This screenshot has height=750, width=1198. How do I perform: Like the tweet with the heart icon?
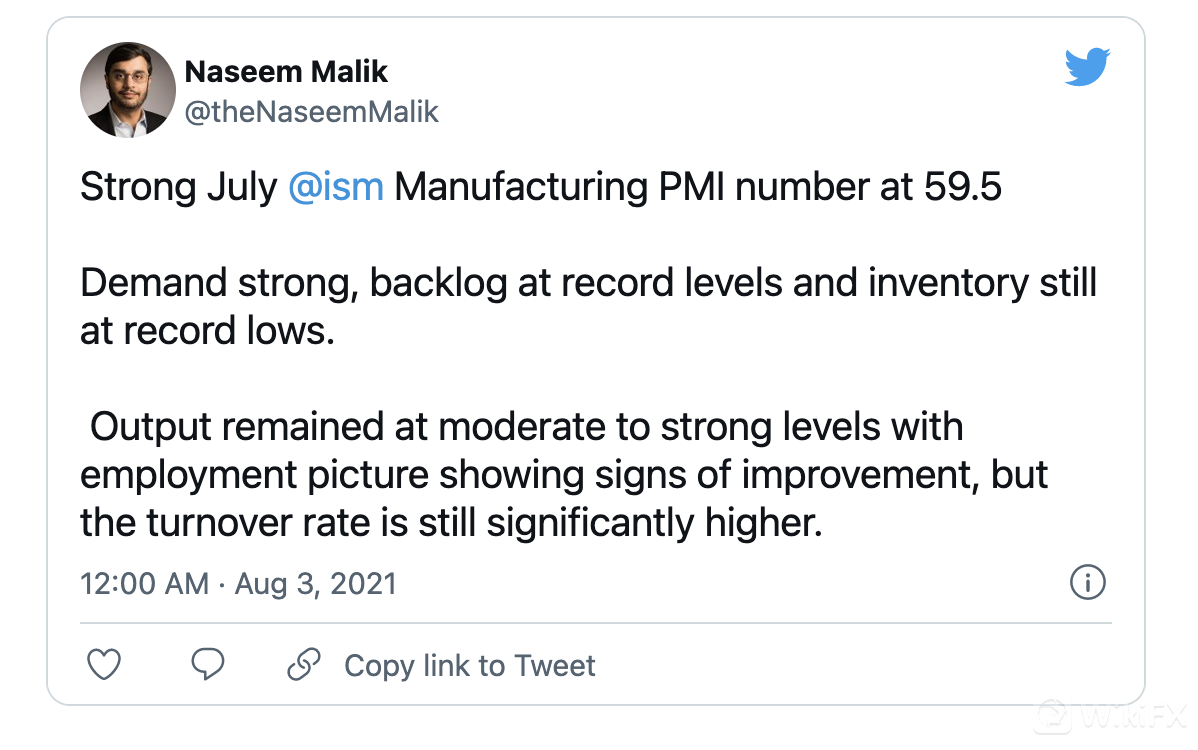pos(104,665)
